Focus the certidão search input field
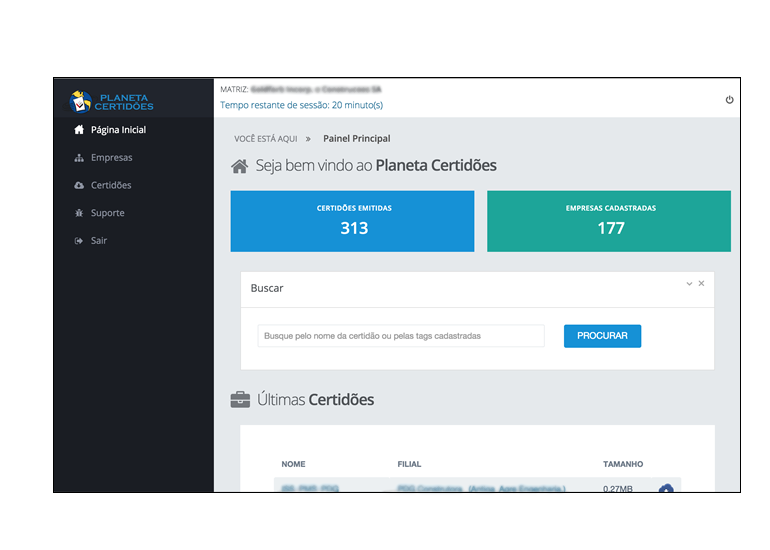This screenshot has height=550, width=770. pos(401,336)
